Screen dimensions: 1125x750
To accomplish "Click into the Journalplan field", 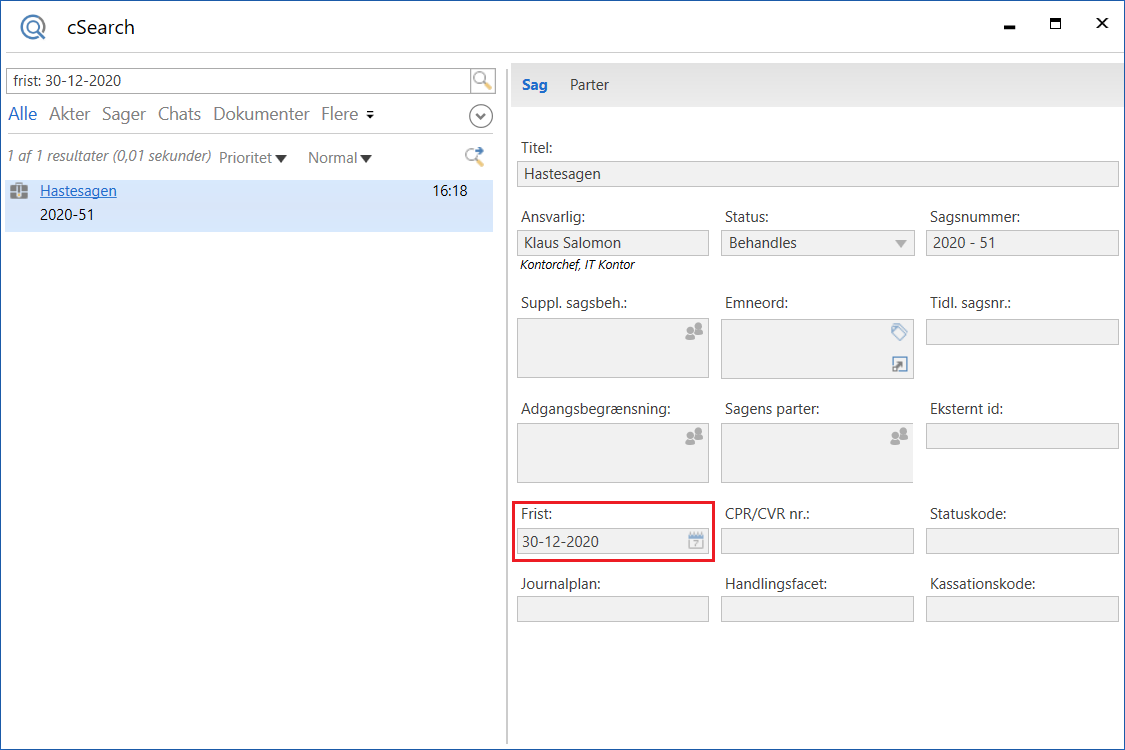I will coord(612,609).
